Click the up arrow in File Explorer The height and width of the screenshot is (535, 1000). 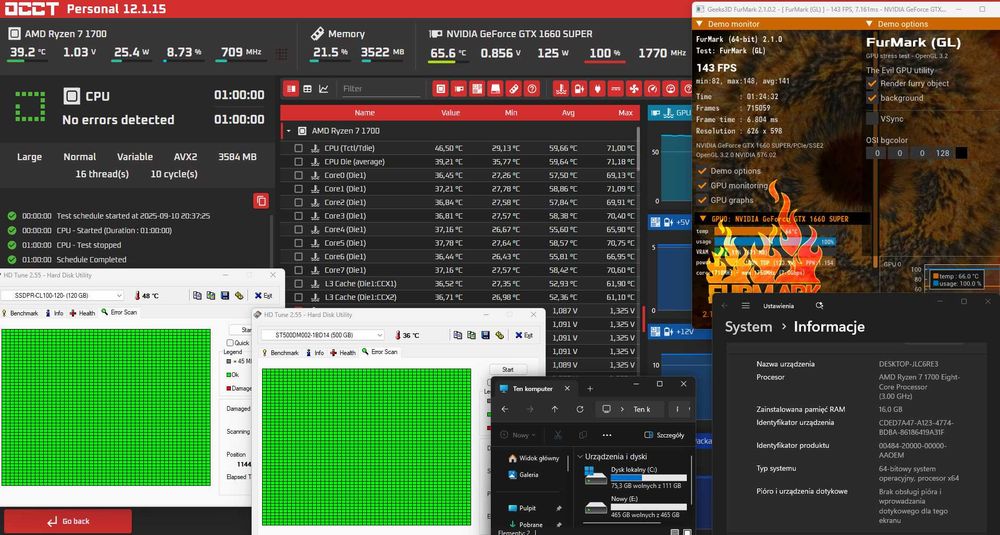555,409
